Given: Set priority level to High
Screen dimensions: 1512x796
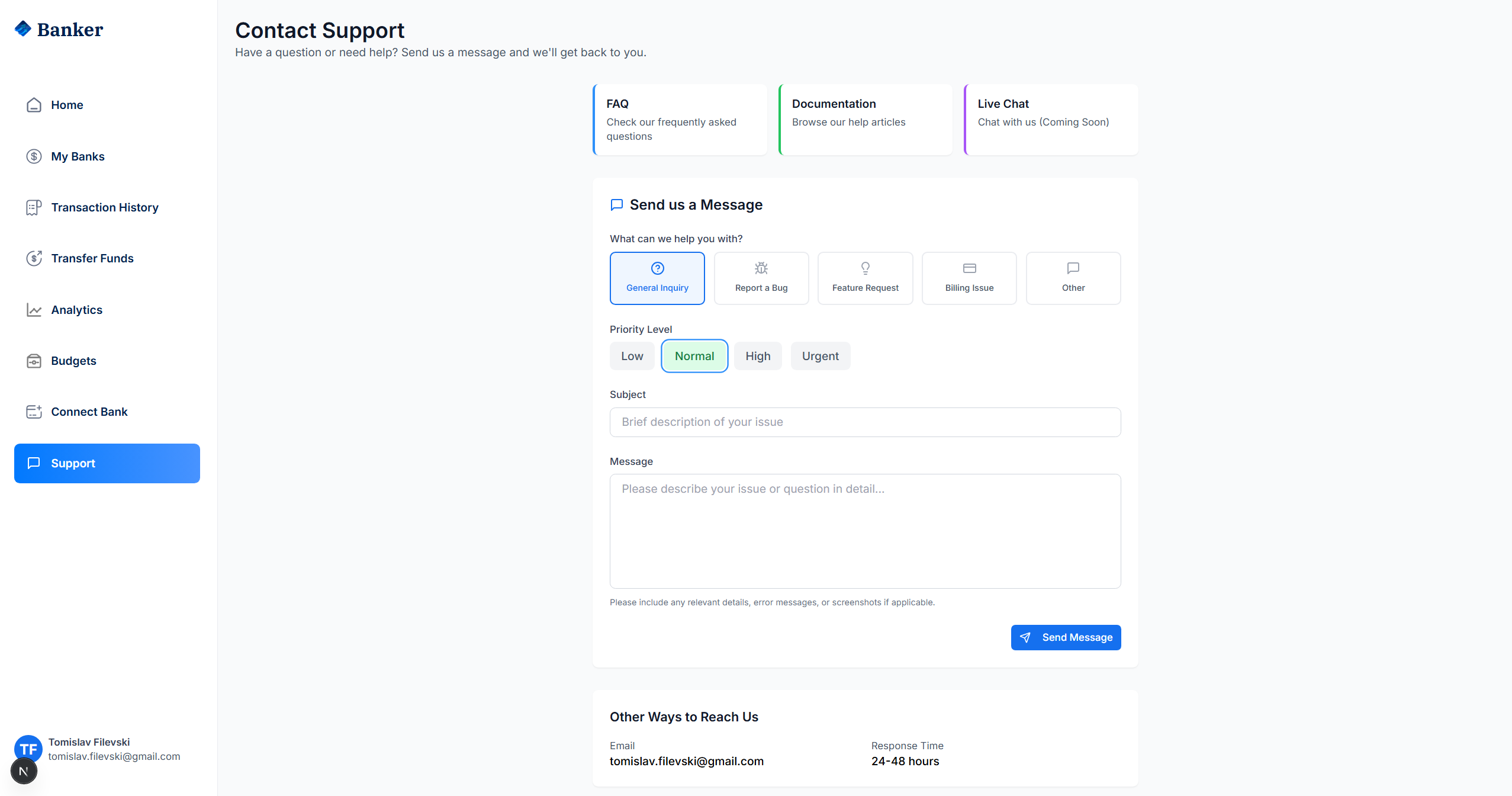Looking at the screenshot, I should (758, 356).
